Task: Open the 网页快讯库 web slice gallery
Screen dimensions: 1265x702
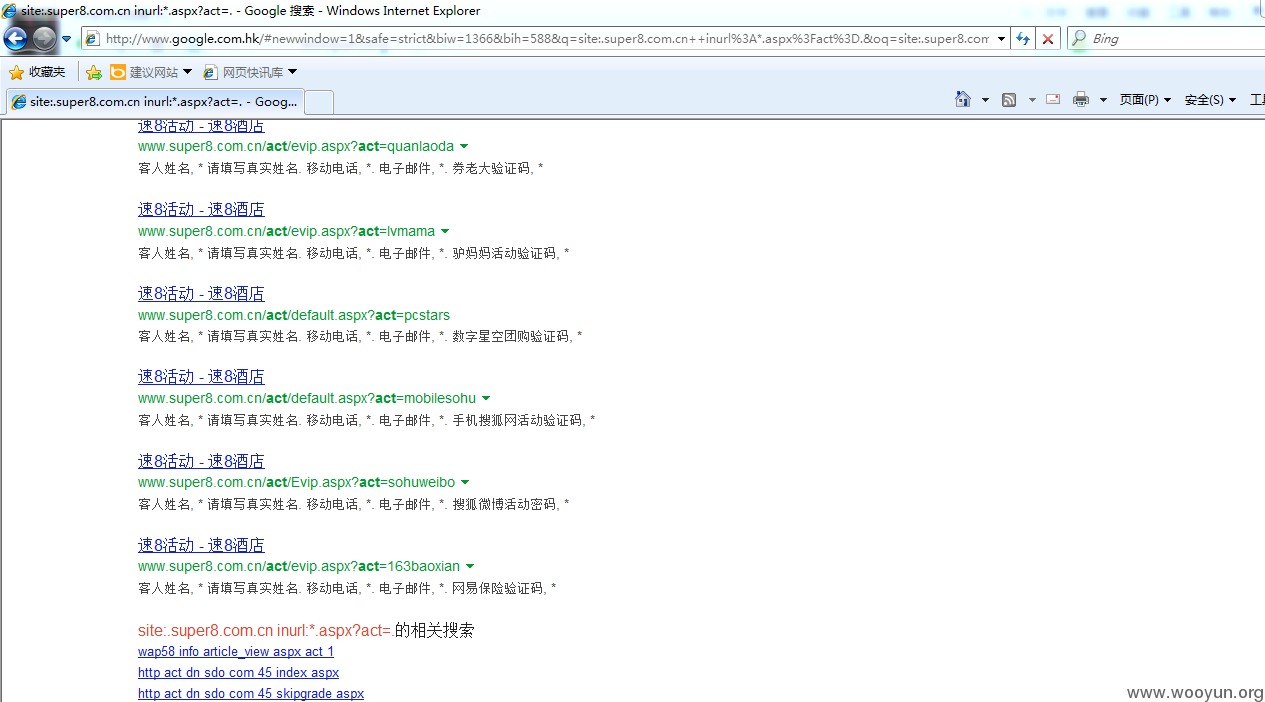Action: coord(243,72)
